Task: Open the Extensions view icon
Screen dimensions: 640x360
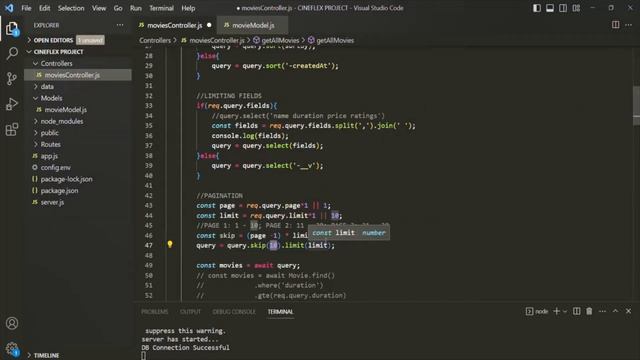Action: [12, 129]
